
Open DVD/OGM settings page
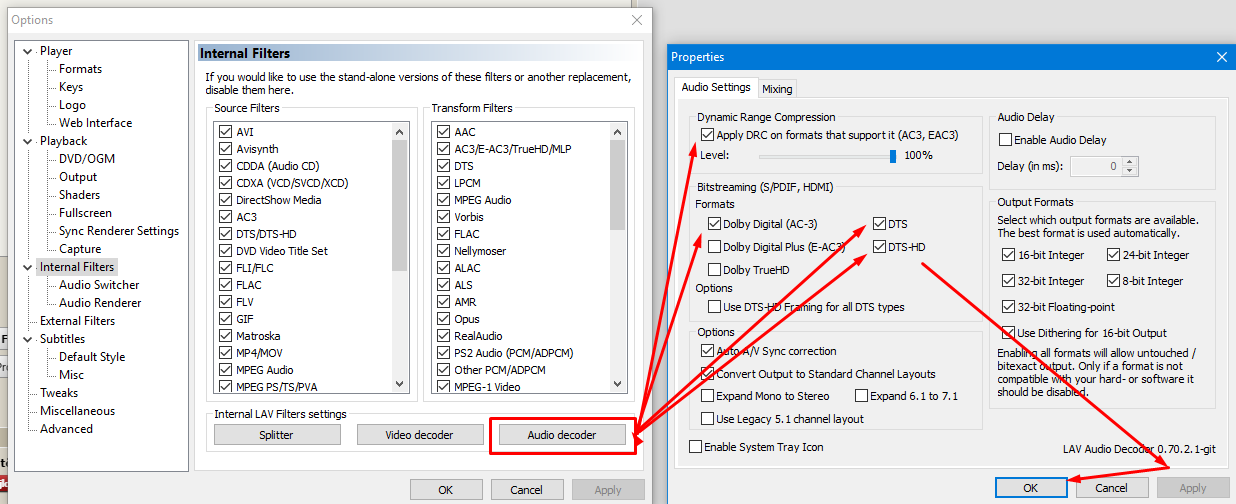pos(87,159)
